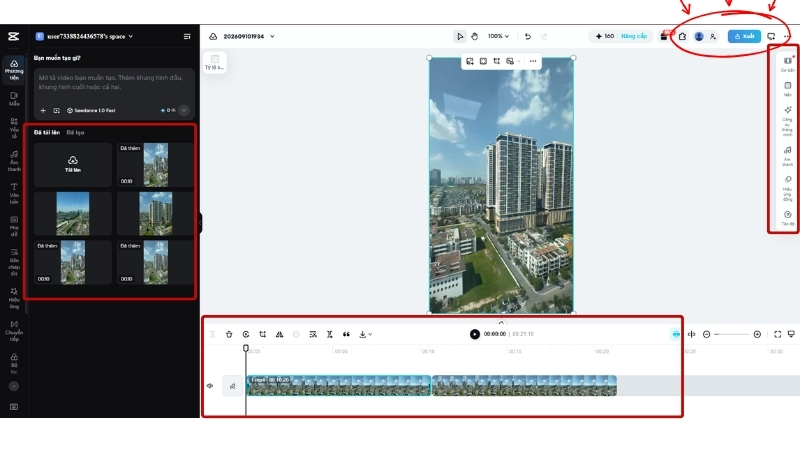The width and height of the screenshot is (800, 450).
Task: Open the Mẫu templates panel
Action: point(14,99)
